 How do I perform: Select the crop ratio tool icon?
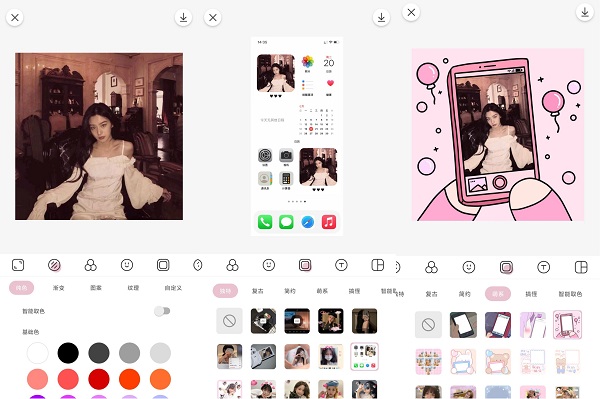click(18, 265)
